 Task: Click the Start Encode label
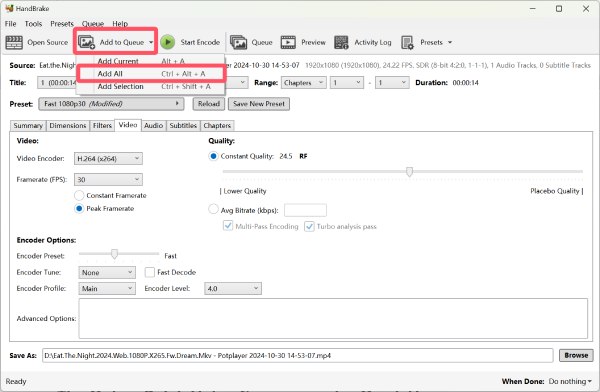pos(200,42)
